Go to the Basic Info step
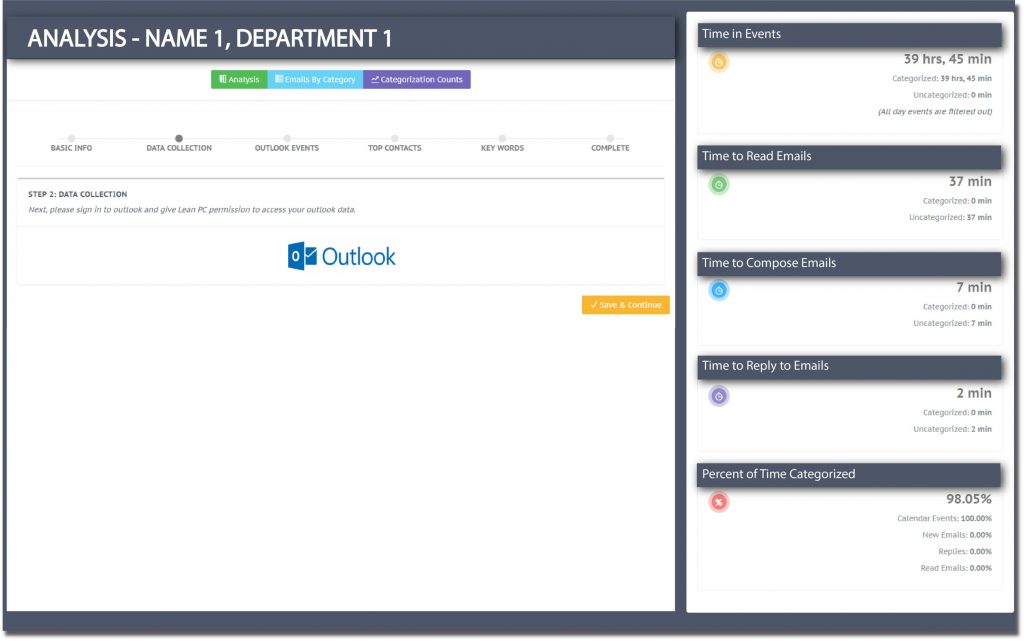The height and width of the screenshot is (641, 1024). point(71,144)
